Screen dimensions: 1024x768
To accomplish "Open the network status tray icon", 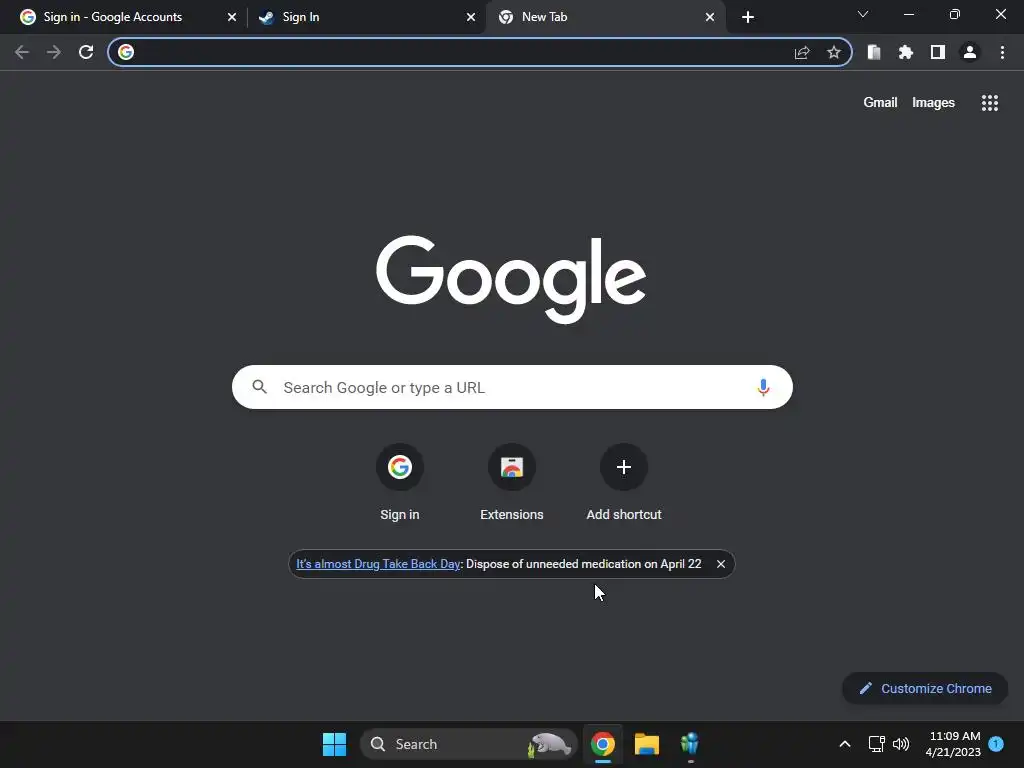I will tap(876, 744).
